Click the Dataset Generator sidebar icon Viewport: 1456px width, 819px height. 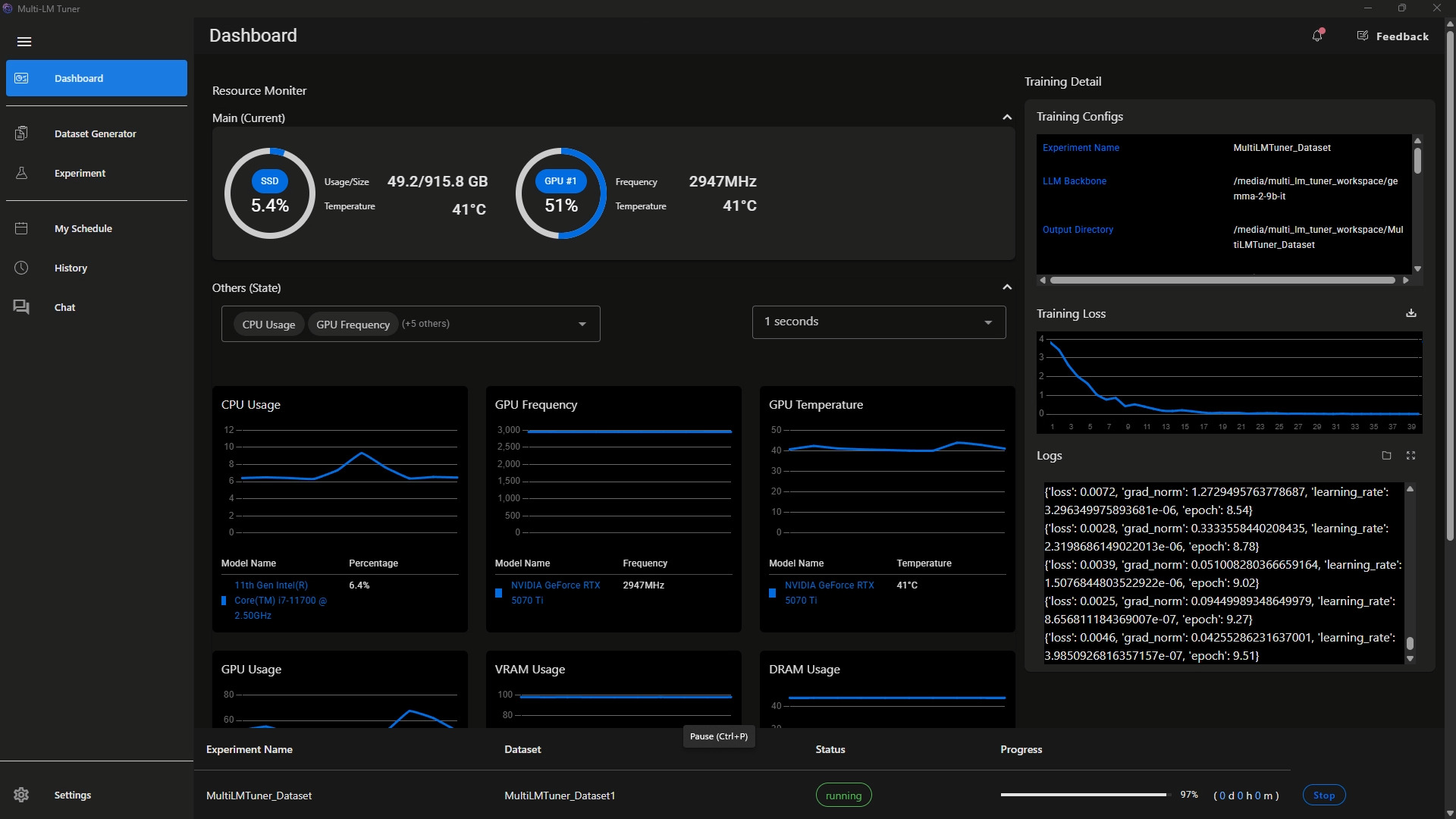point(21,133)
